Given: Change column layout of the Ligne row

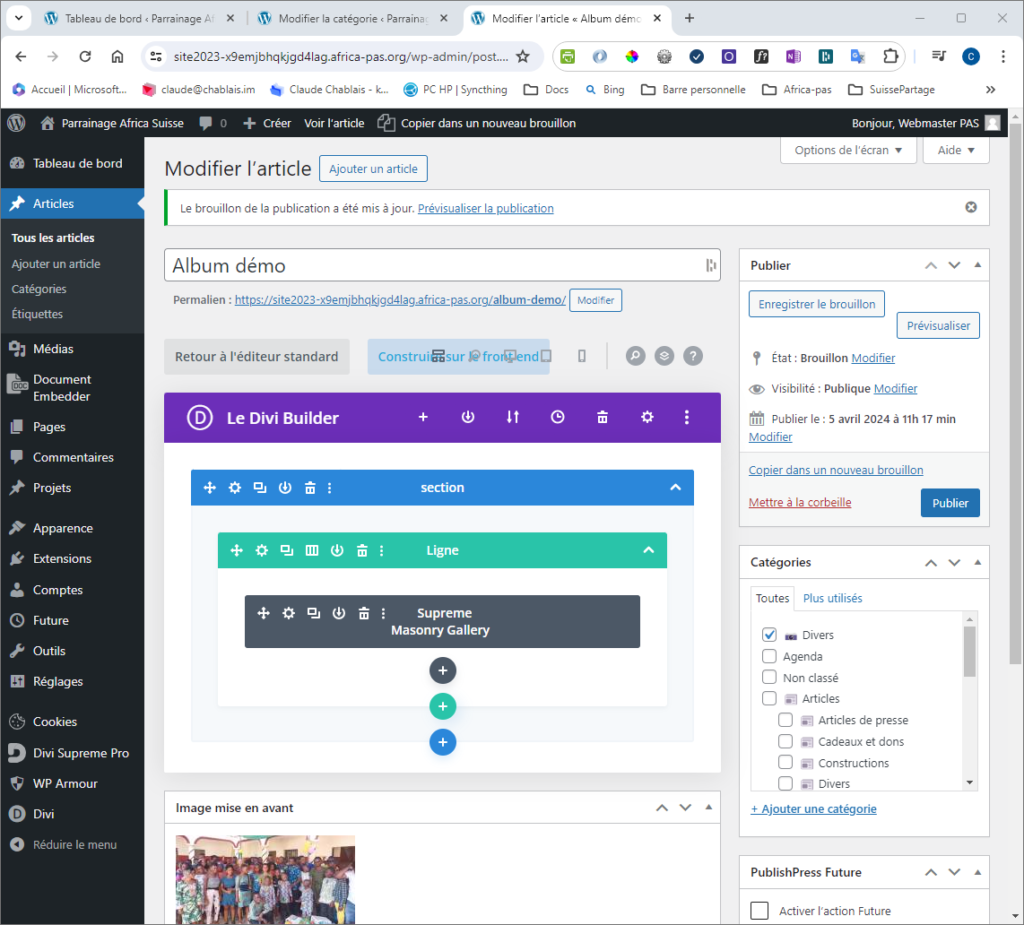Looking at the screenshot, I should pos(312,550).
